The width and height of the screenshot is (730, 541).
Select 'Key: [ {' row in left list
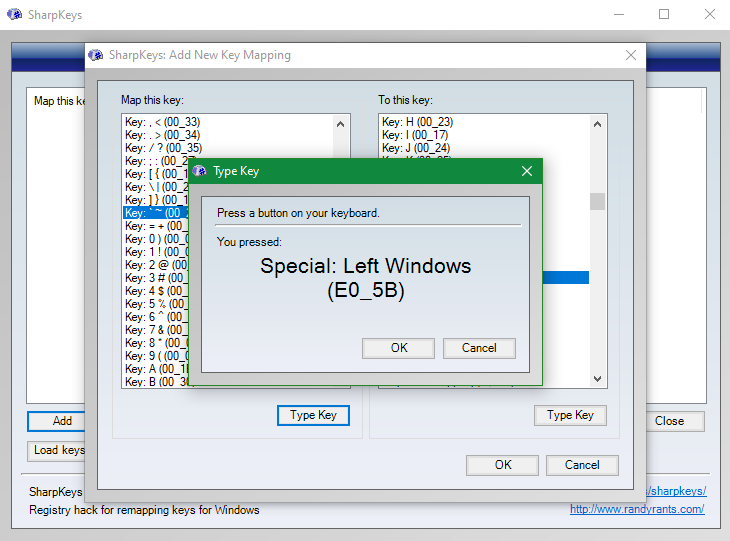tap(156, 174)
